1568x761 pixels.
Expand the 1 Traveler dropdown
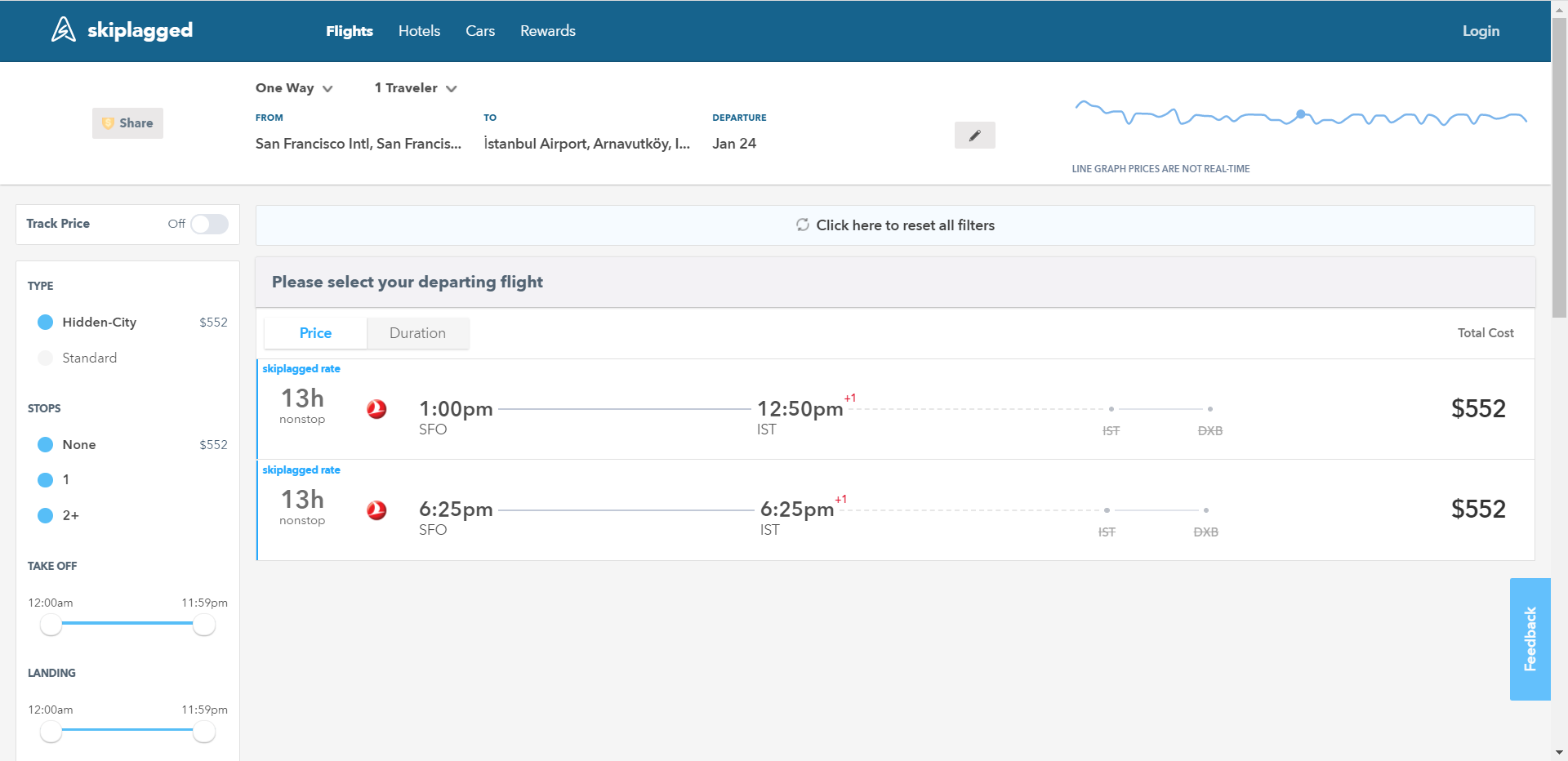click(415, 88)
